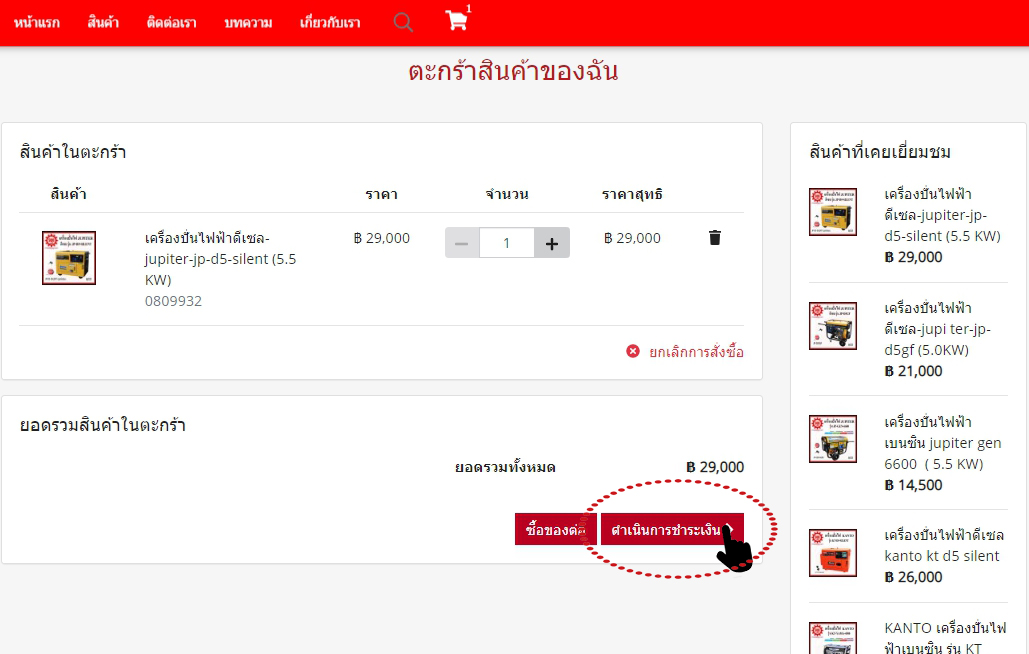The width and height of the screenshot is (1029, 654).
Task: Open sidebar link jupiter gen 6600 (5.5 KW)
Action: point(943,443)
